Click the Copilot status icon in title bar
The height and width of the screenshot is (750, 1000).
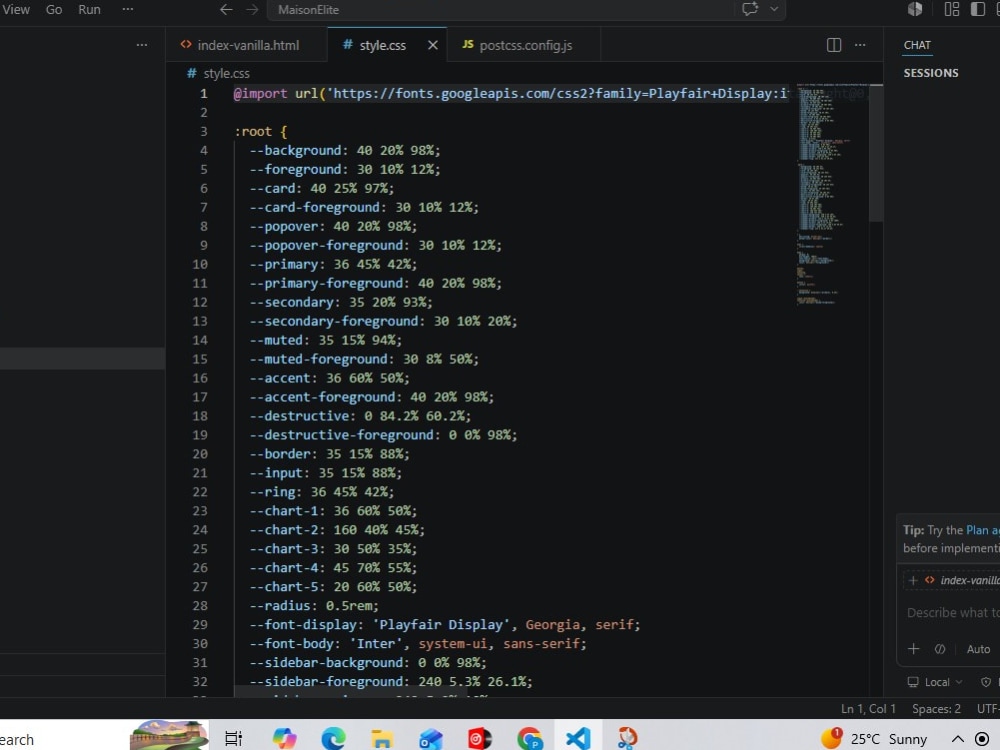coord(915,9)
